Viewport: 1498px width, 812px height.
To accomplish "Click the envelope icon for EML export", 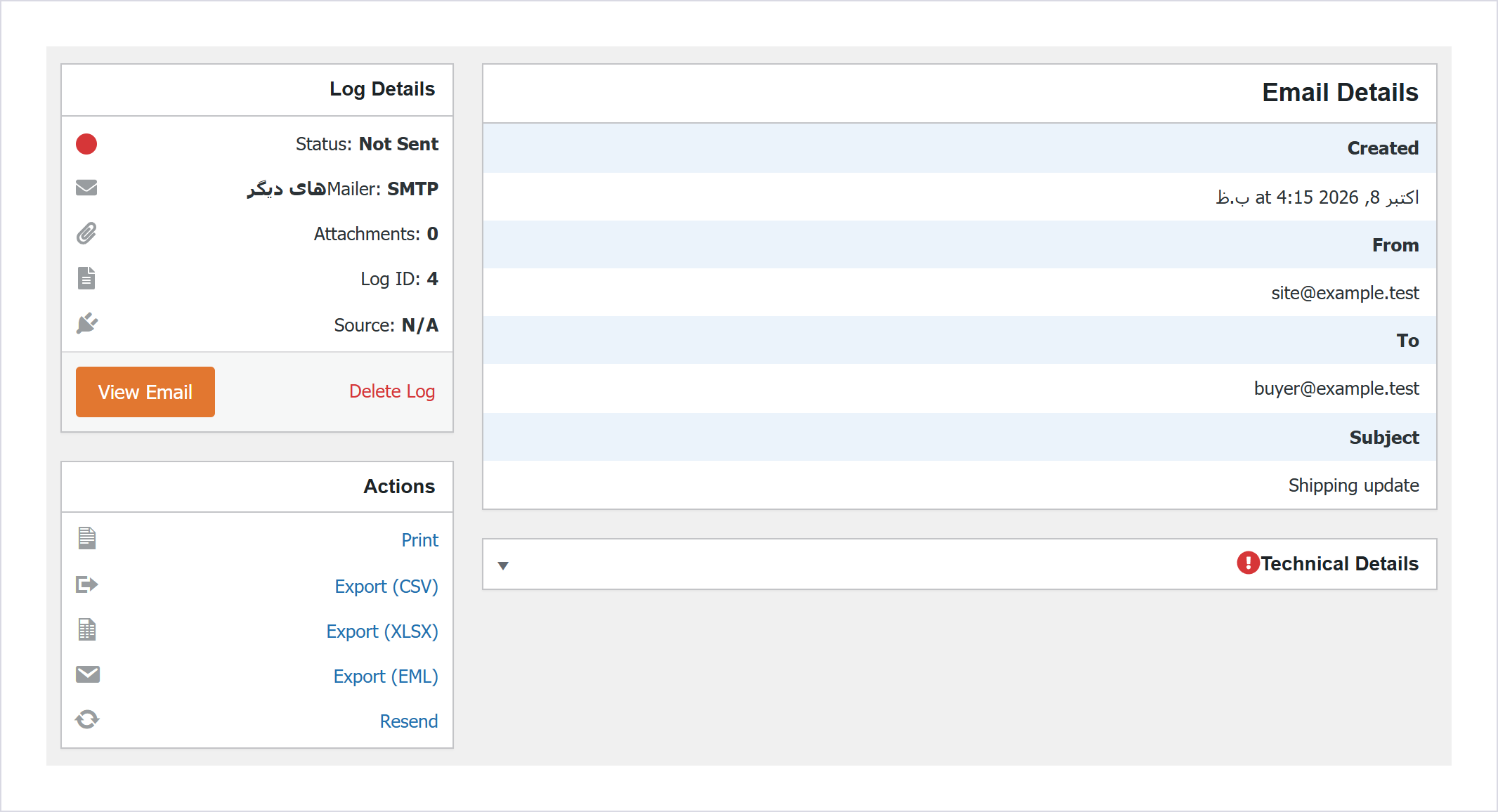I will point(87,674).
